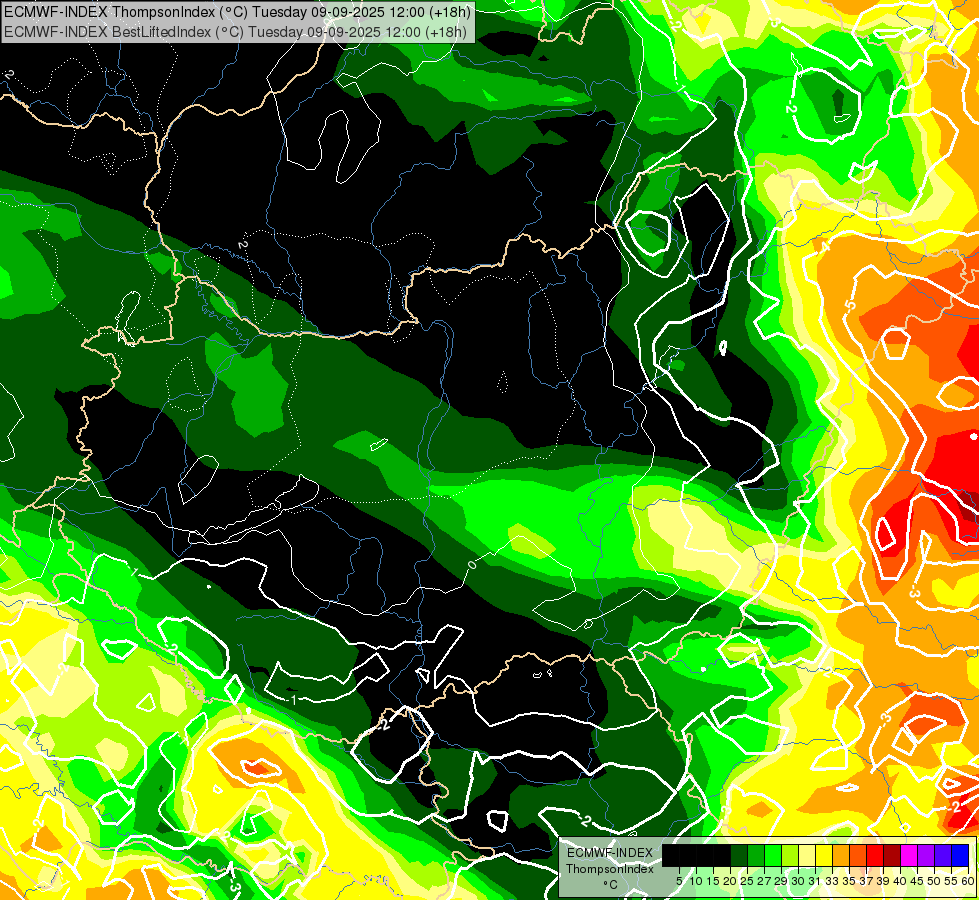979x900 pixels.
Task: Click the orange 33–35 legend swatch
Action: pyautogui.click(x=841, y=855)
